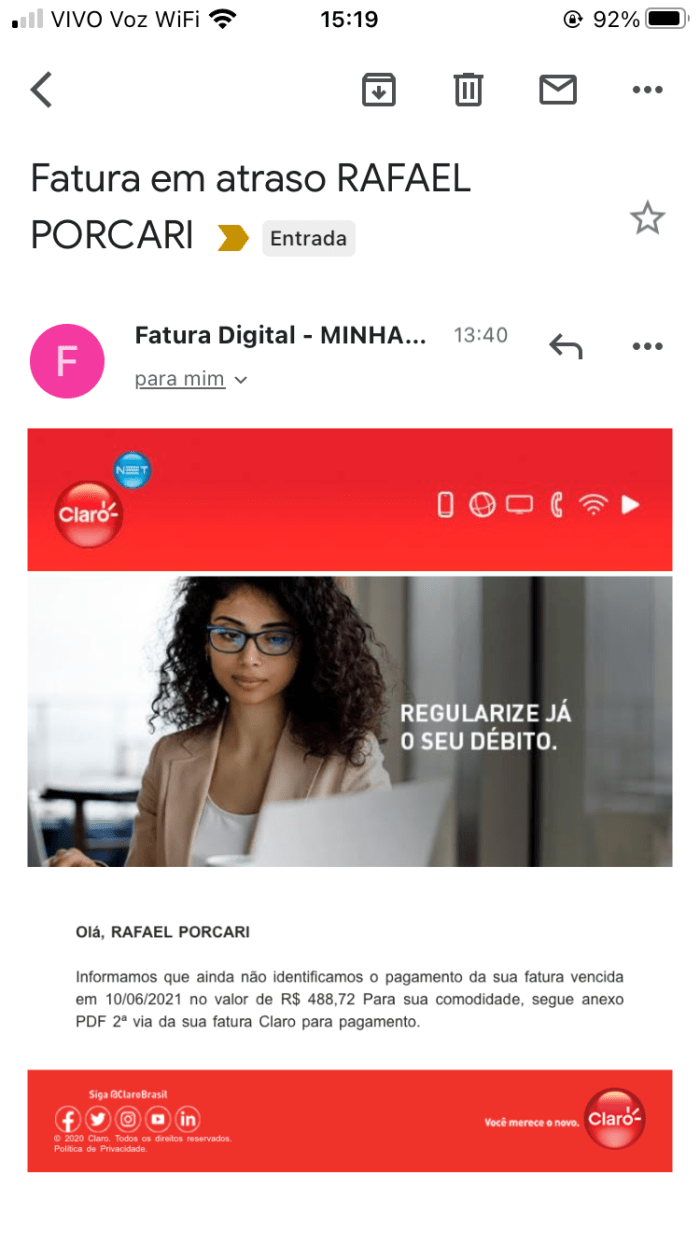Open message more options menu beside reply
This screenshot has width=700, height=1245.
tap(648, 346)
